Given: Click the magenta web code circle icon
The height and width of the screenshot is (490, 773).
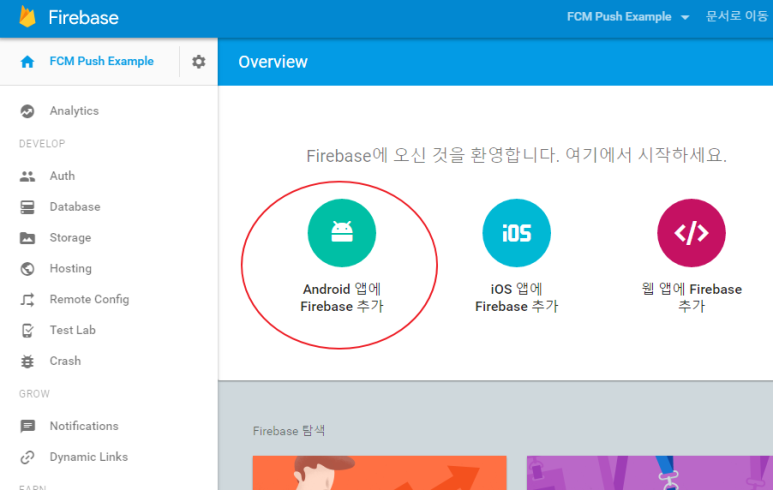Looking at the screenshot, I should tap(691, 233).
